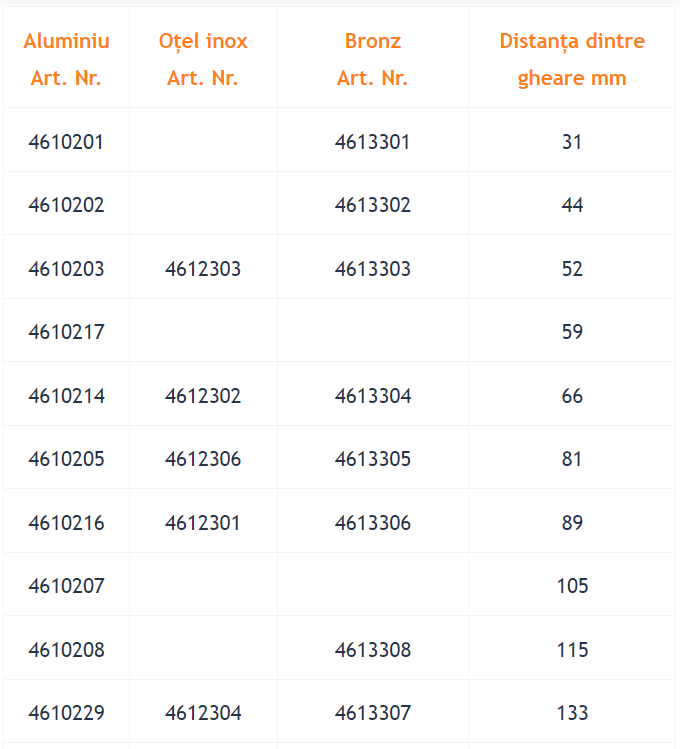Select stainless steel article 4612304
Screen dimensions: 680x749
tap(203, 713)
